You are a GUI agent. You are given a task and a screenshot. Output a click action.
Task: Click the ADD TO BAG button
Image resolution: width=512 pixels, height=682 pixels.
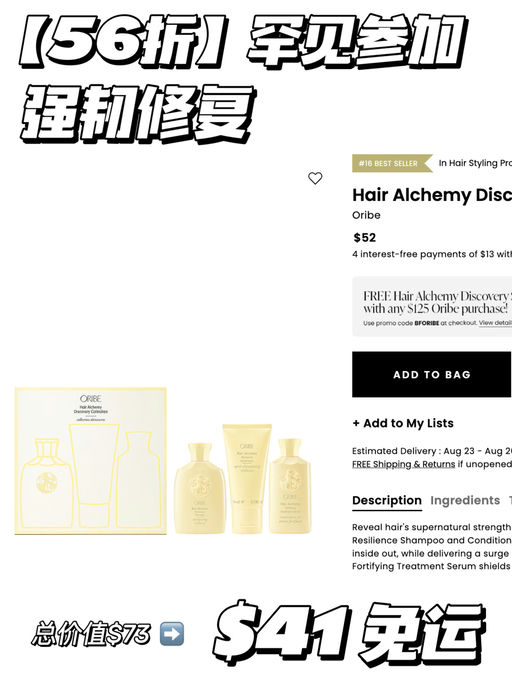click(x=432, y=374)
